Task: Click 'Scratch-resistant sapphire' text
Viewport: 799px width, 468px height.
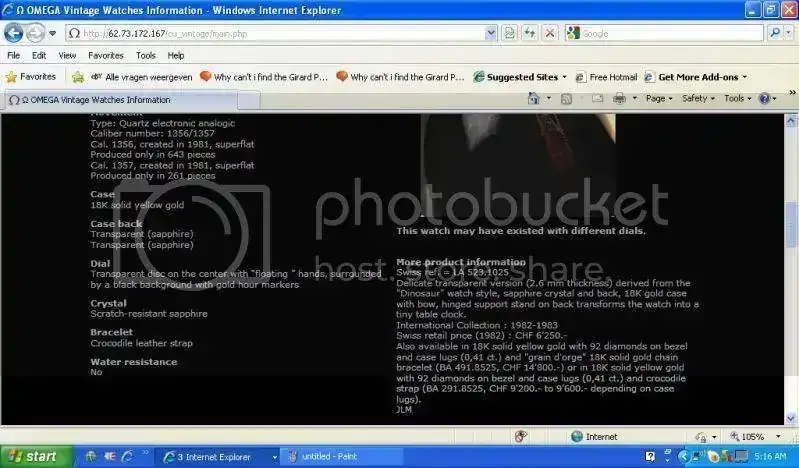Action: coord(149,314)
